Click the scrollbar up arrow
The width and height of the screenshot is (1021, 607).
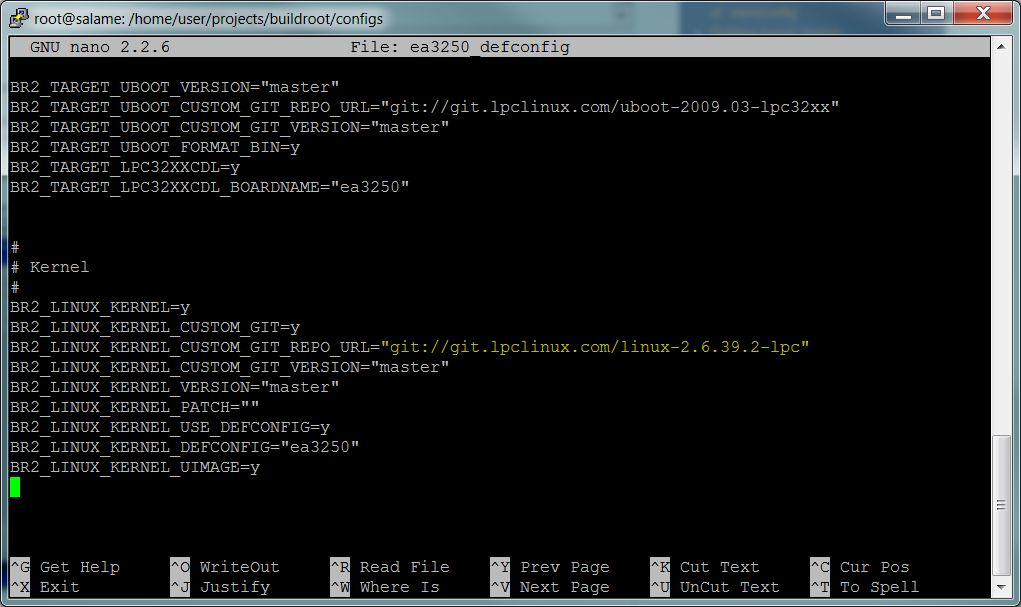[x=1001, y=46]
